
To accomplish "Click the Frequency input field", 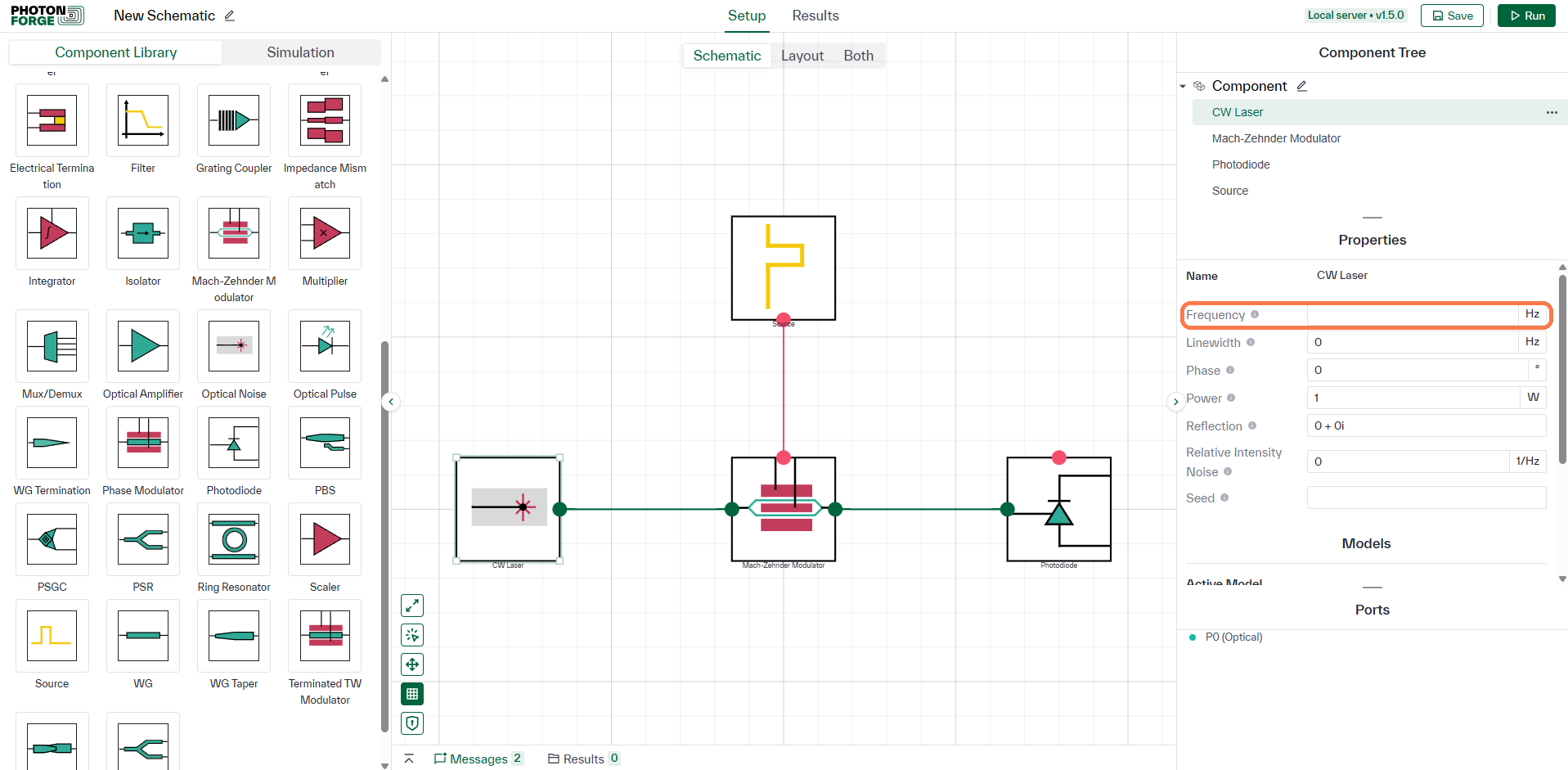I will tap(1413, 315).
